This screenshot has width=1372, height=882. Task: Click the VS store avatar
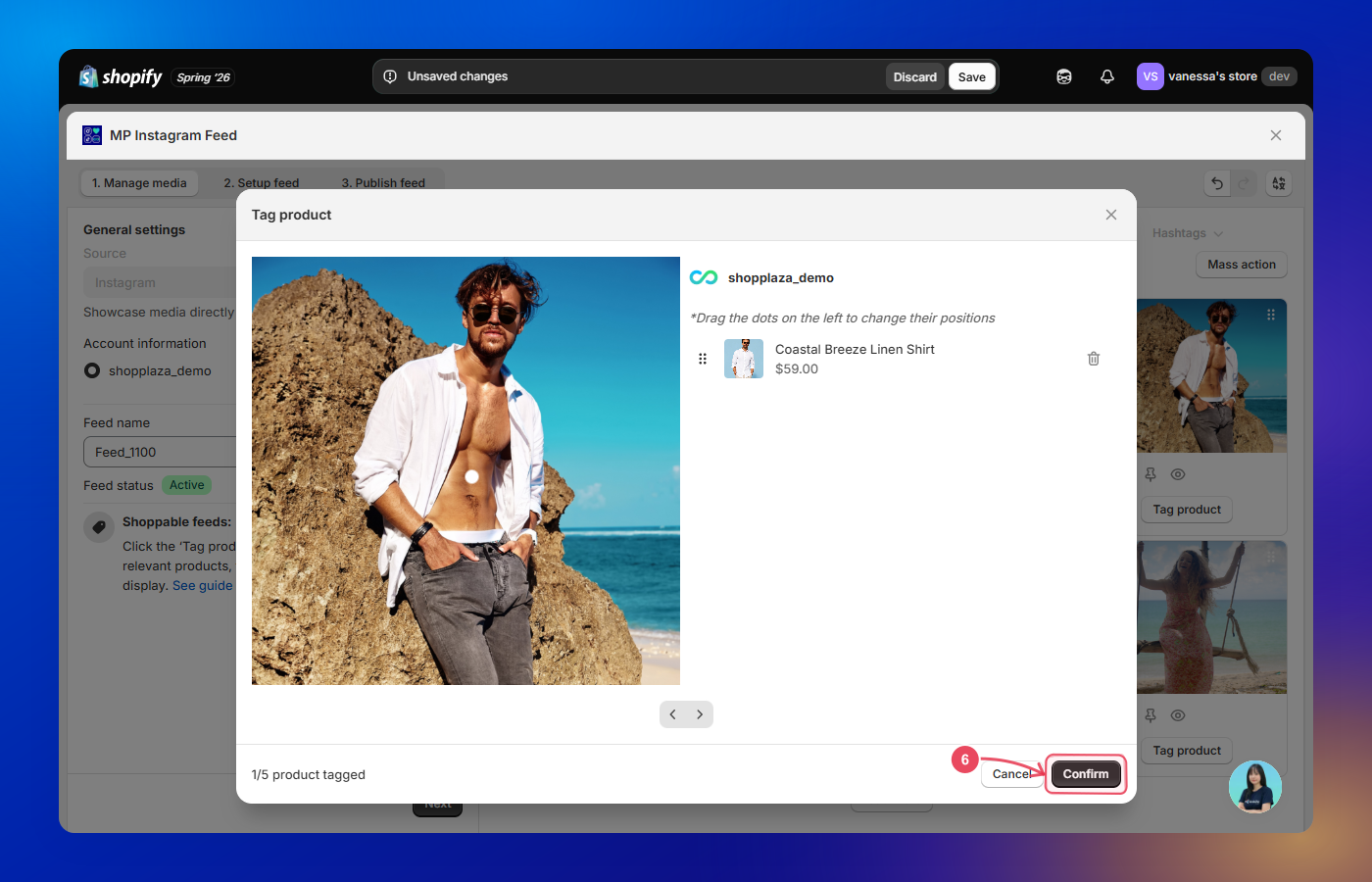point(1150,76)
